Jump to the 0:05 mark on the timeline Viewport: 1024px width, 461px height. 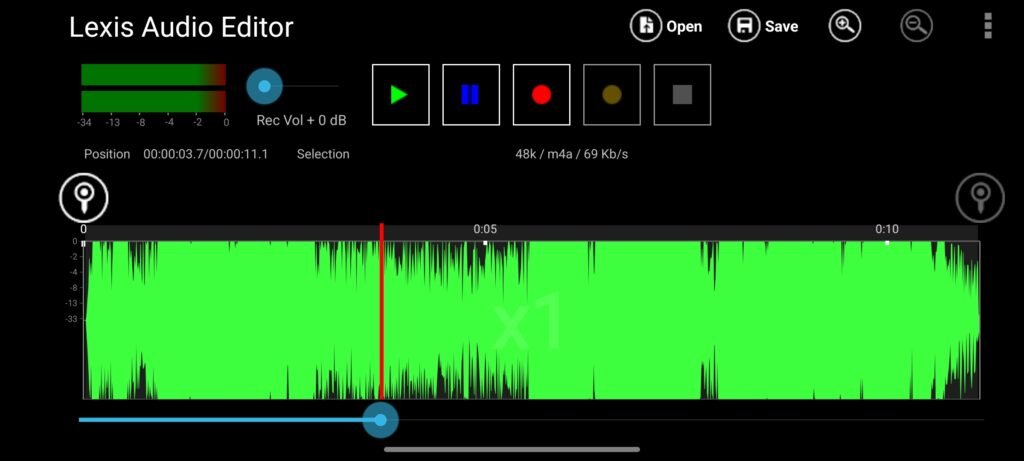485,230
